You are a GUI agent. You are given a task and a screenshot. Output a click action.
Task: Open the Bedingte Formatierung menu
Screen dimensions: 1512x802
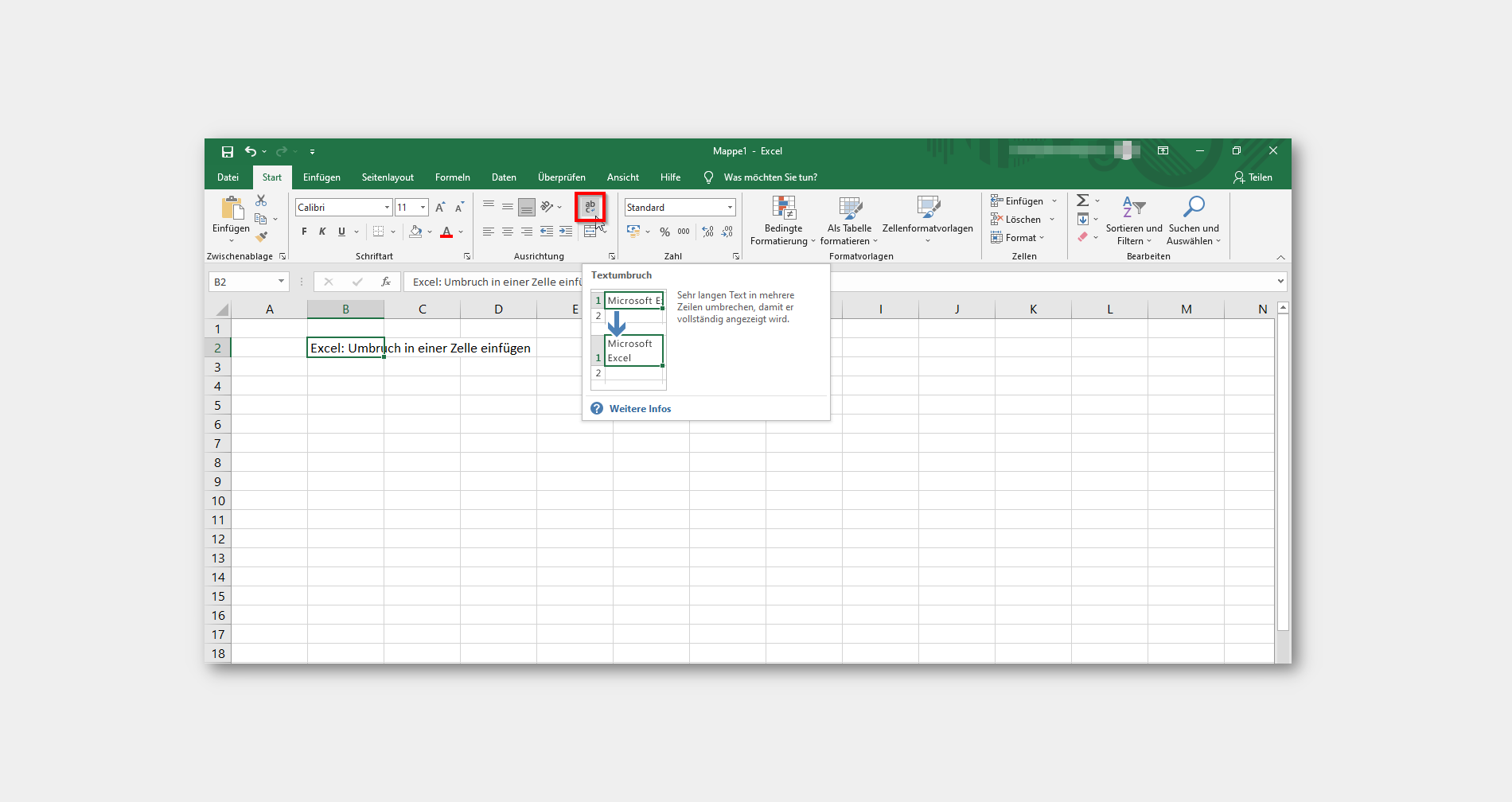pyautogui.click(x=783, y=220)
